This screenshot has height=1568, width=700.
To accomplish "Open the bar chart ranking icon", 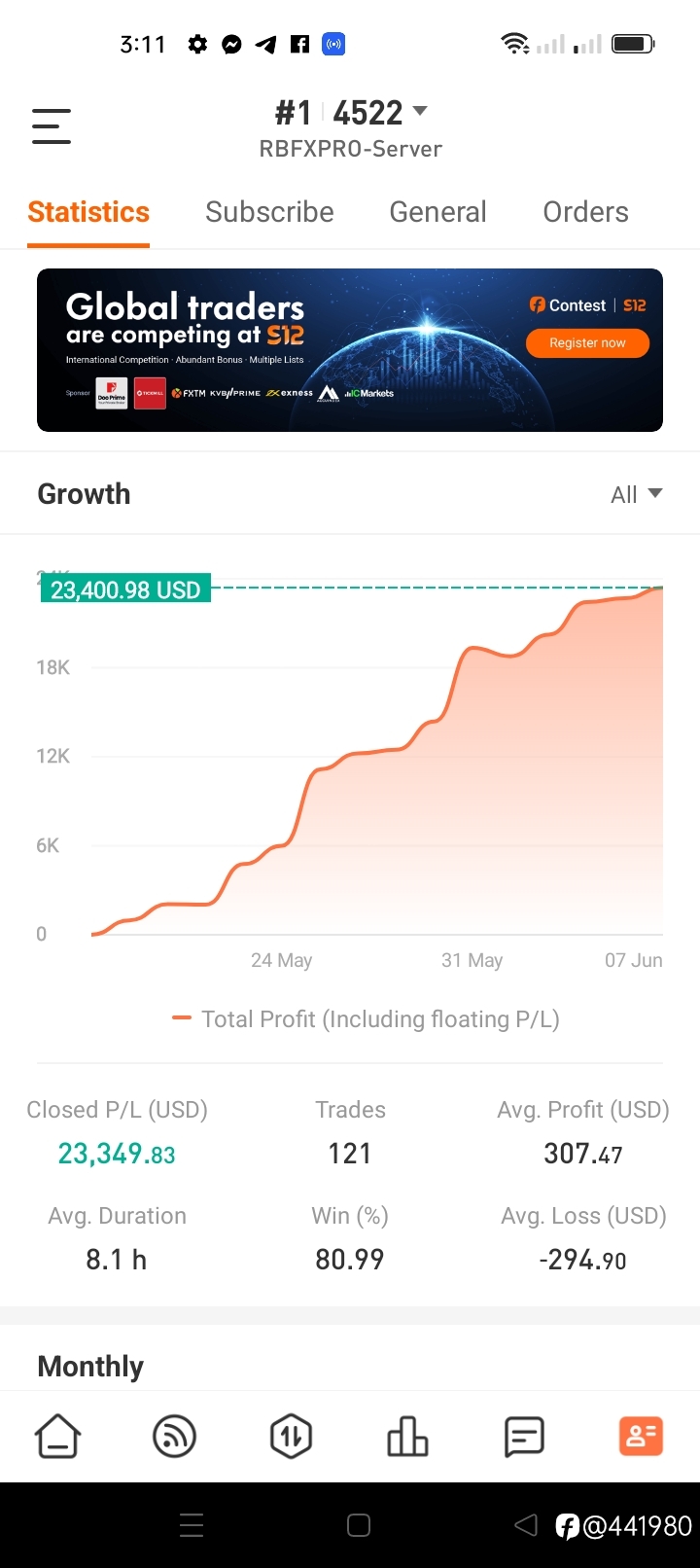I will pos(407,1436).
